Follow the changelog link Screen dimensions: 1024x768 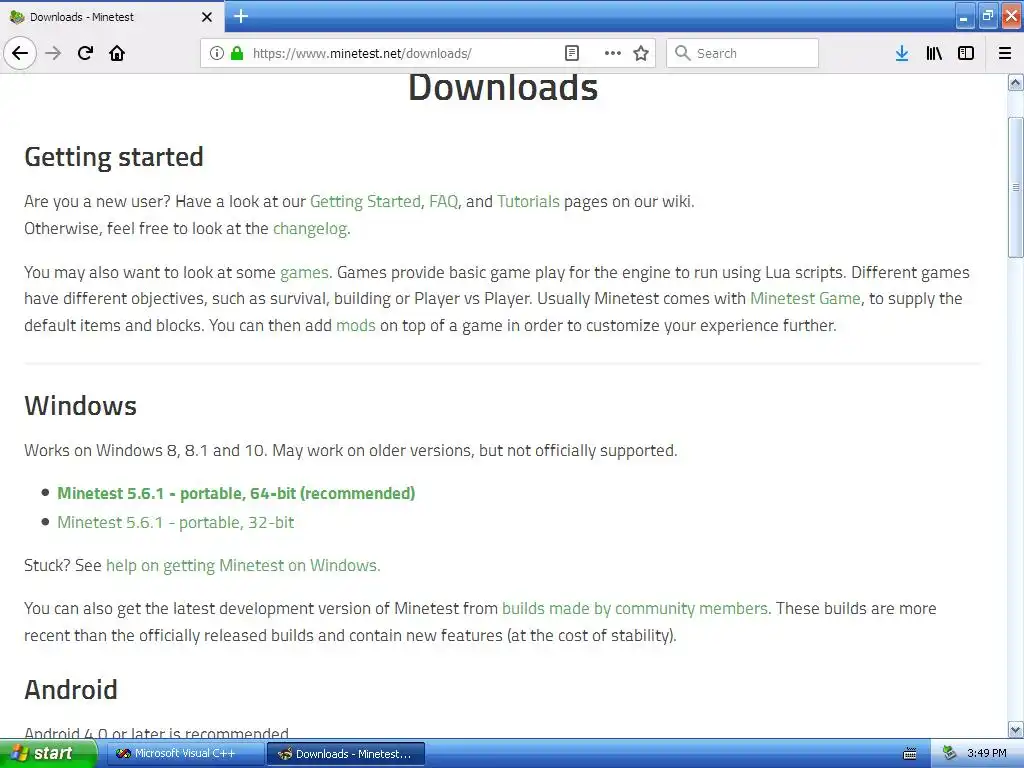click(310, 229)
